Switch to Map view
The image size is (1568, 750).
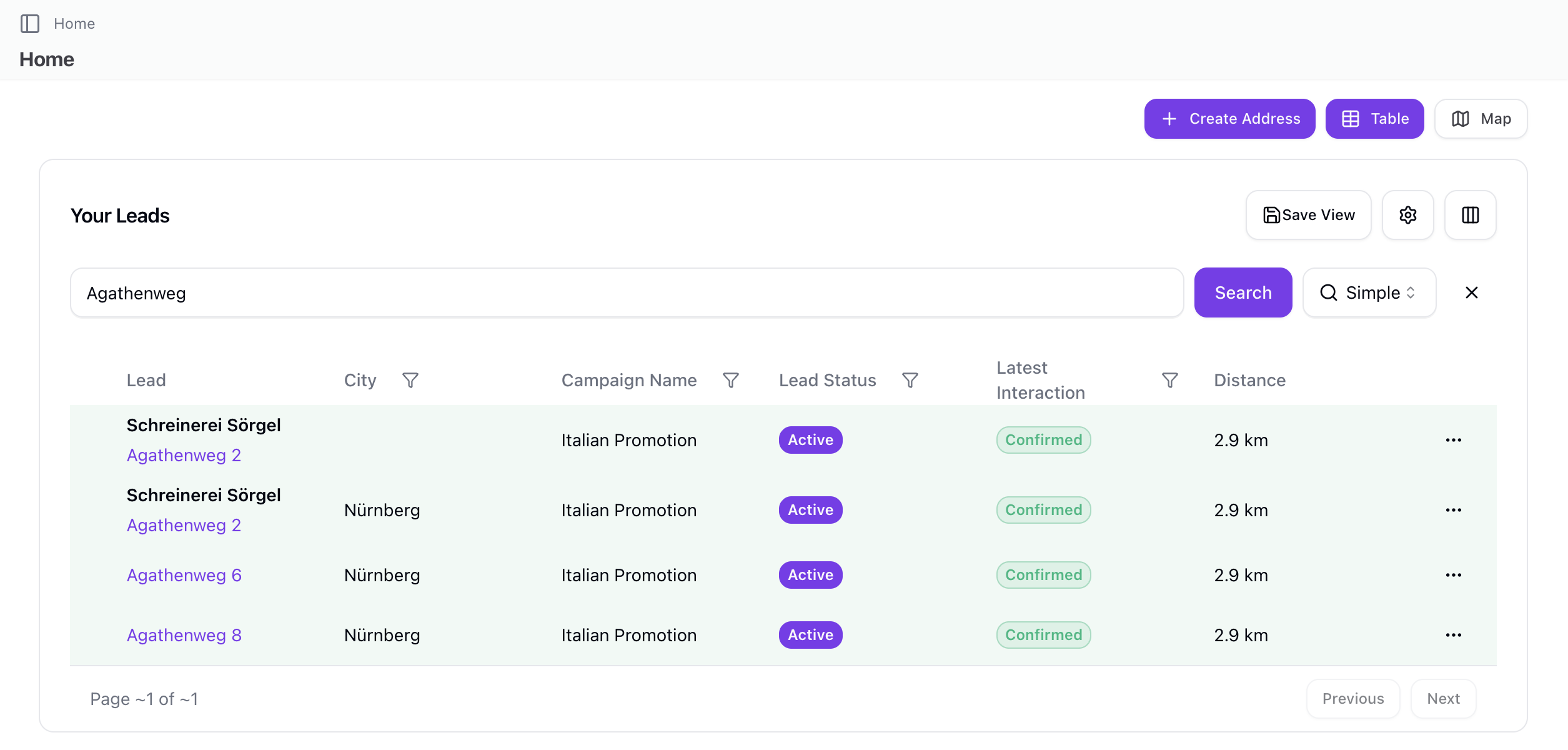point(1481,119)
